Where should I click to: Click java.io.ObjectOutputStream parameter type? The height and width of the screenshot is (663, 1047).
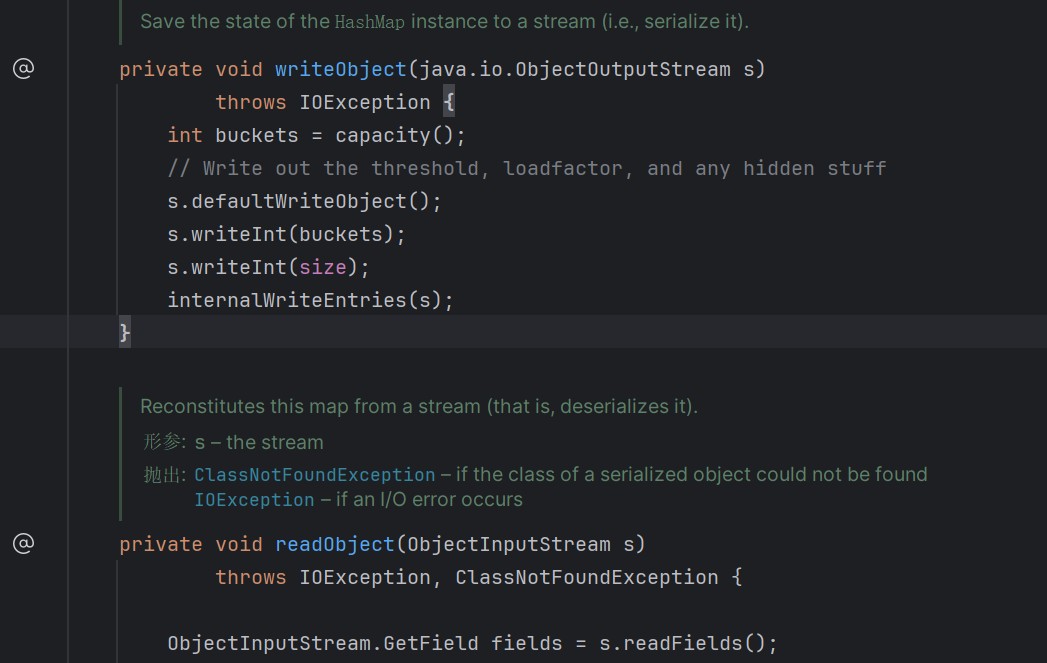point(574,69)
